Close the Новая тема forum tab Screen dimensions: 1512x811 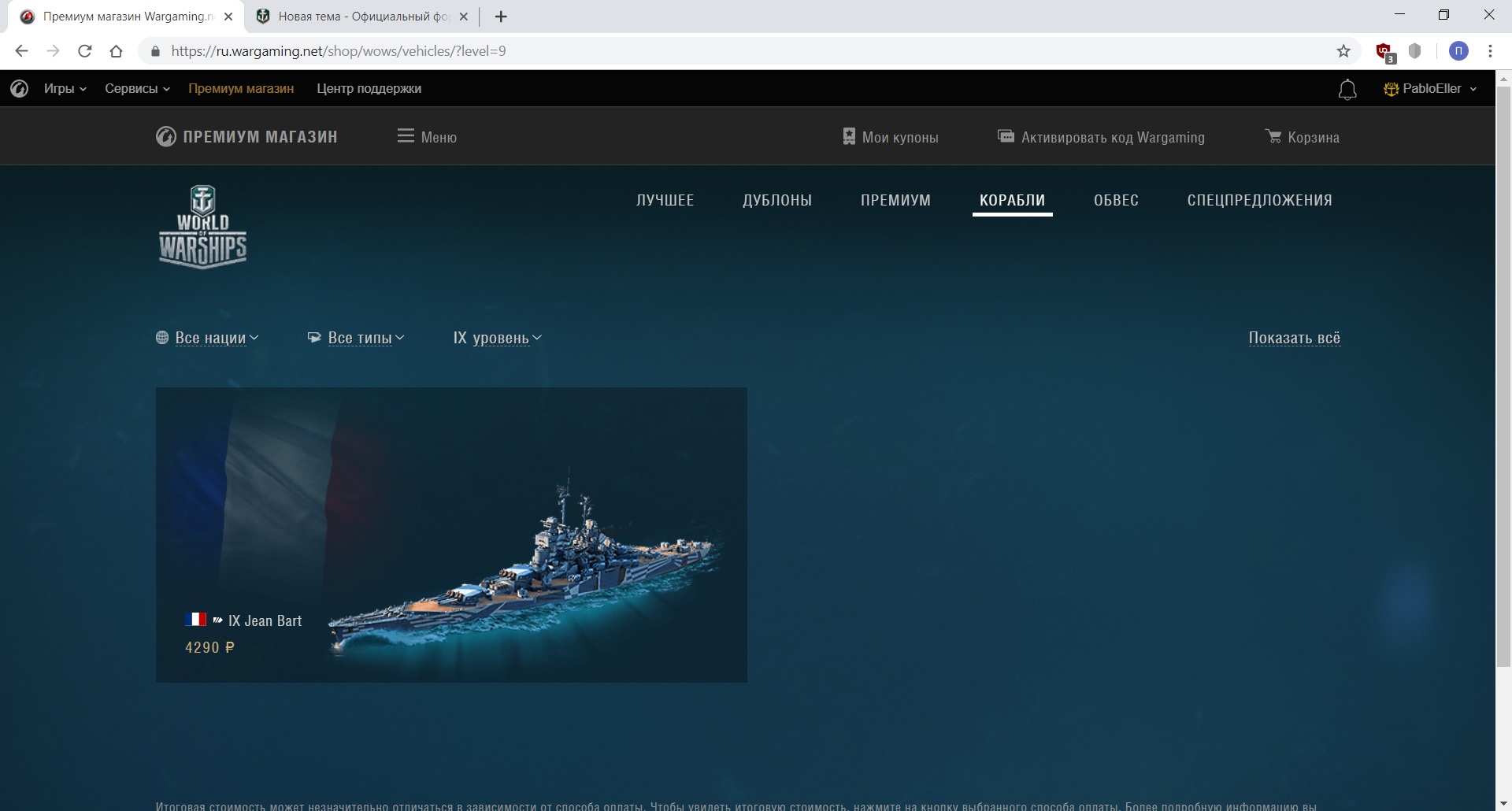point(464,17)
